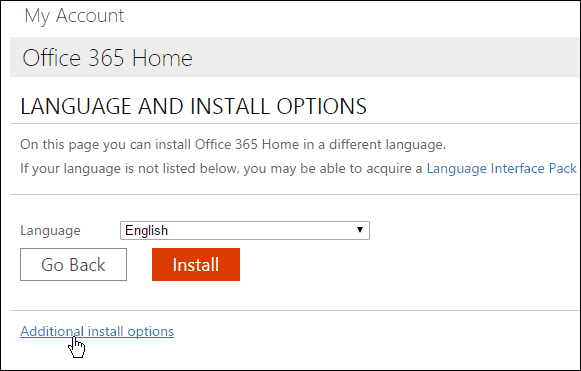581x371 pixels.
Task: Click the My Account heading
Action: 74,16
